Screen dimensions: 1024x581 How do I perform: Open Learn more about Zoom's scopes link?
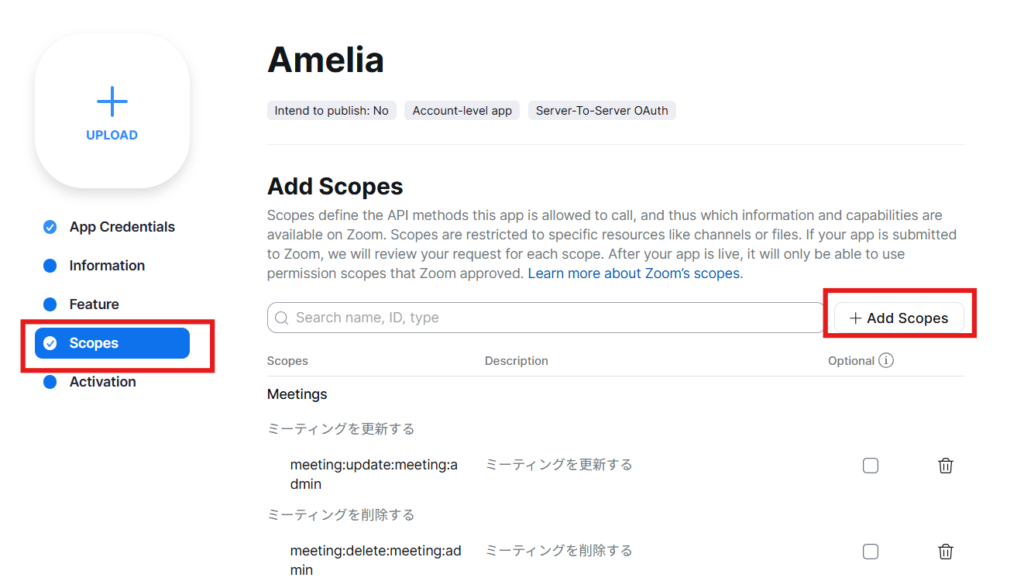(635, 274)
